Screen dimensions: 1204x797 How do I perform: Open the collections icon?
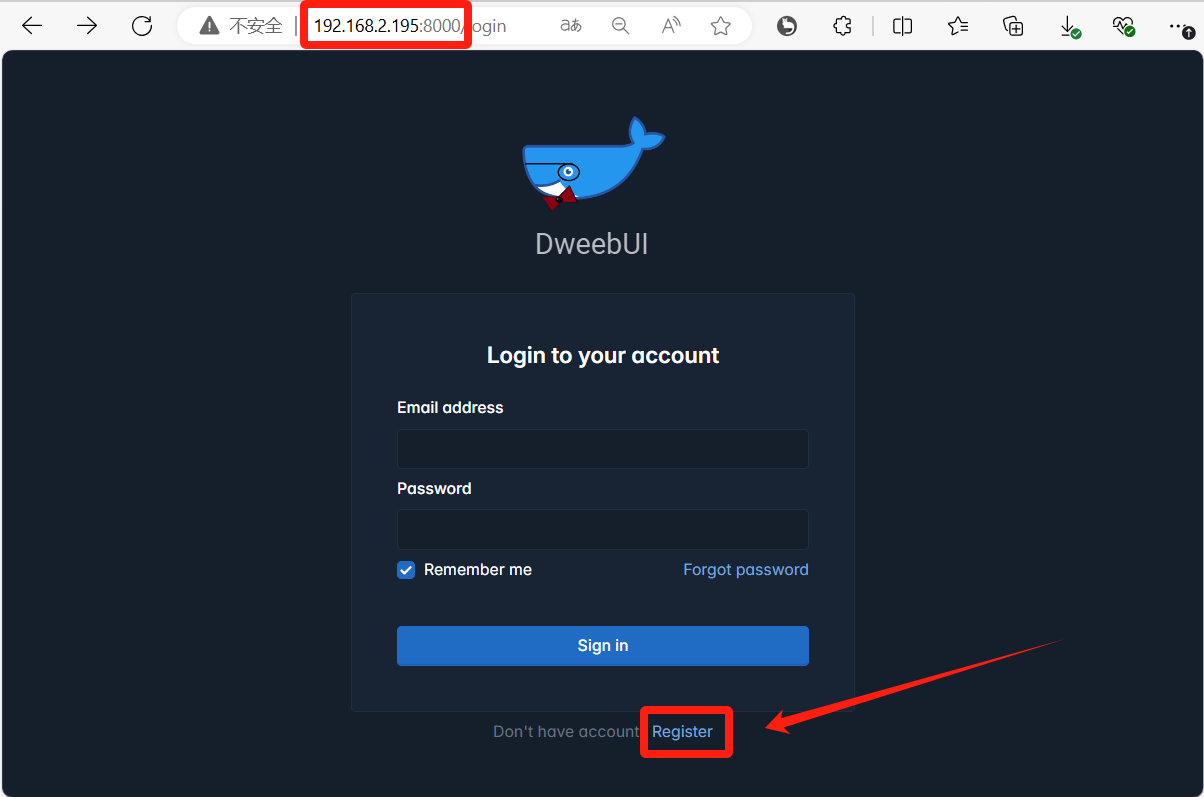click(x=1013, y=26)
